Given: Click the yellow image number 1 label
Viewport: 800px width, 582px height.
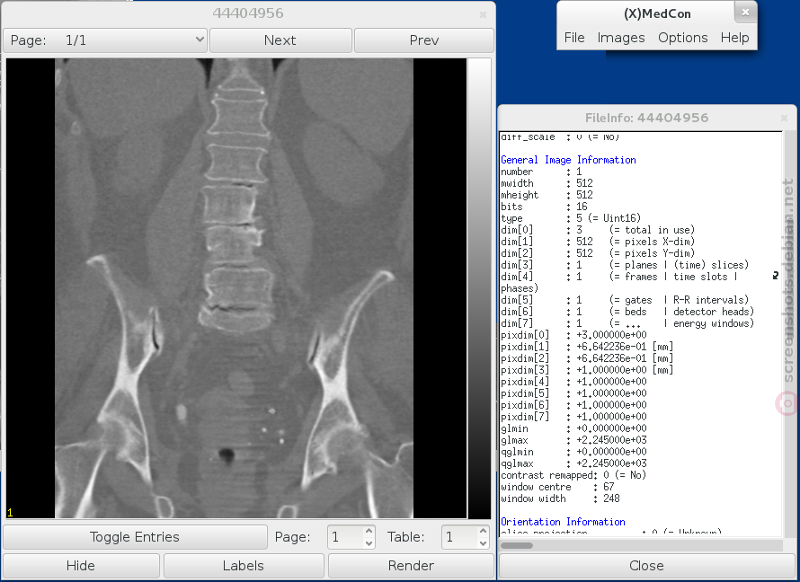Looking at the screenshot, I should (x=10, y=513).
